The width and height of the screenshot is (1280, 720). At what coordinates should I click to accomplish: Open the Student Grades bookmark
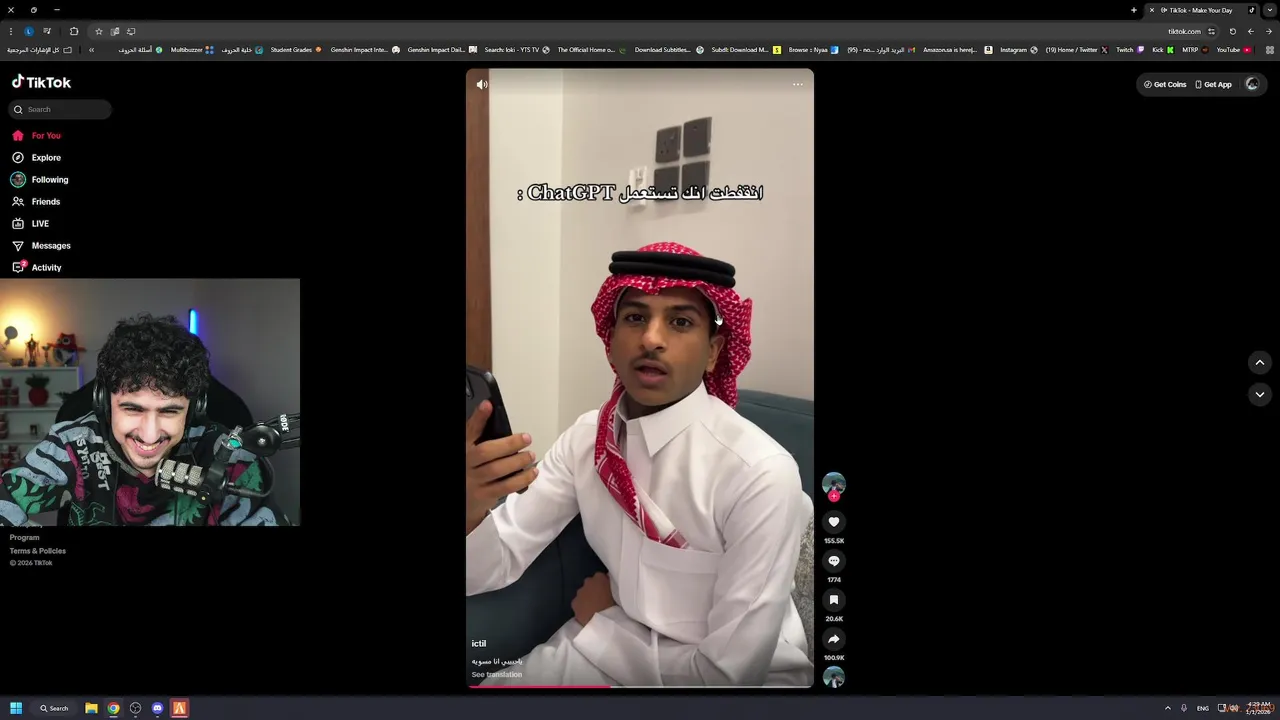tap(296, 50)
